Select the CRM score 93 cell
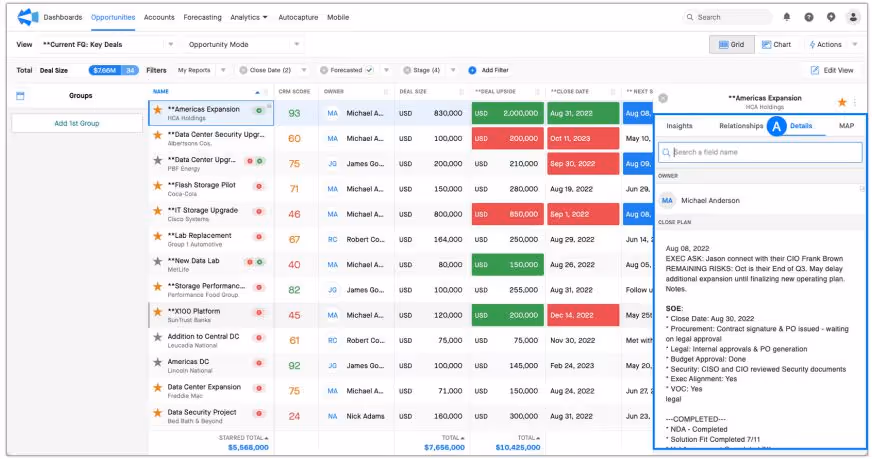Screen dimensions: 872x459 [x=295, y=113]
